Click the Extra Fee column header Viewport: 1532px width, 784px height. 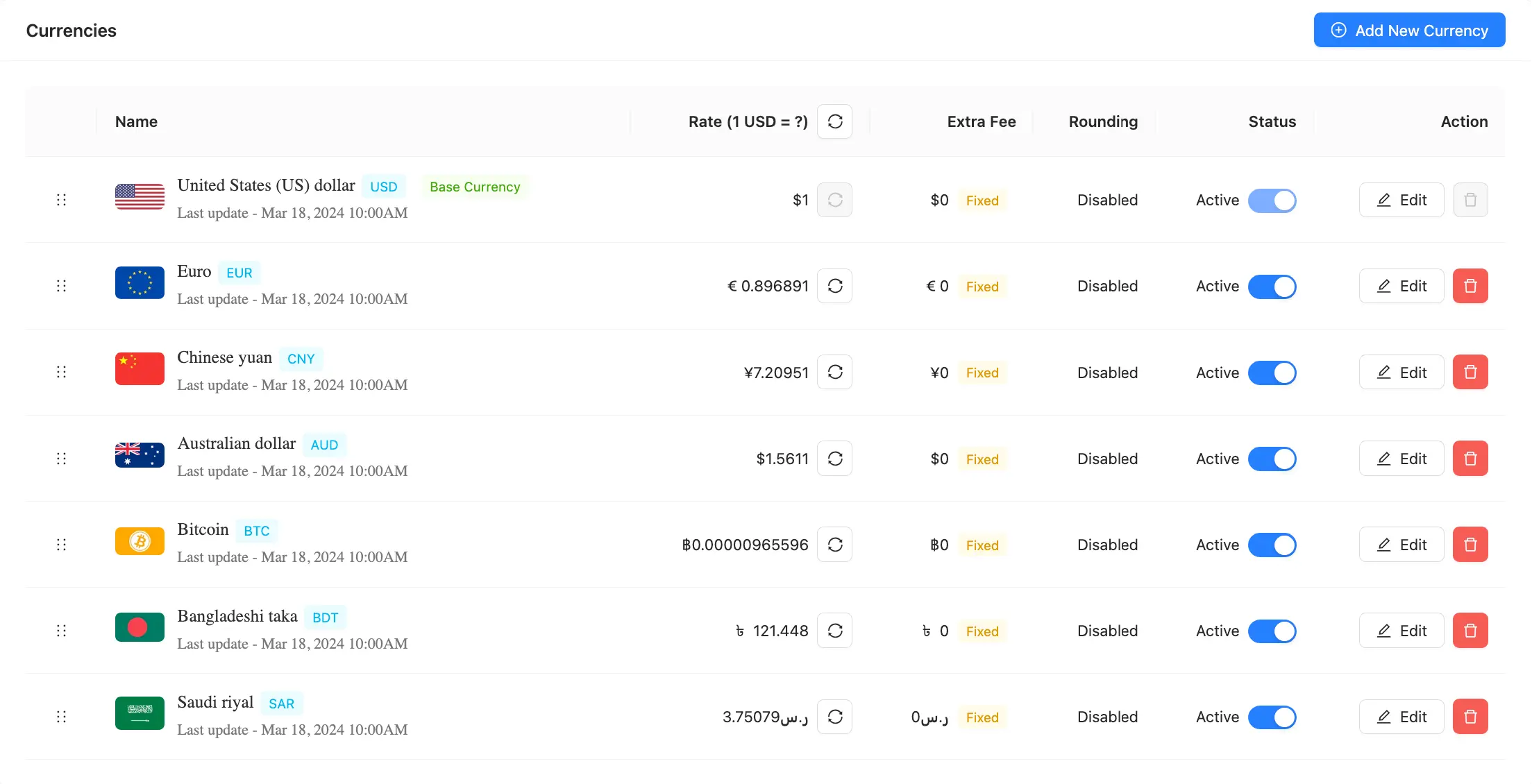[982, 121]
